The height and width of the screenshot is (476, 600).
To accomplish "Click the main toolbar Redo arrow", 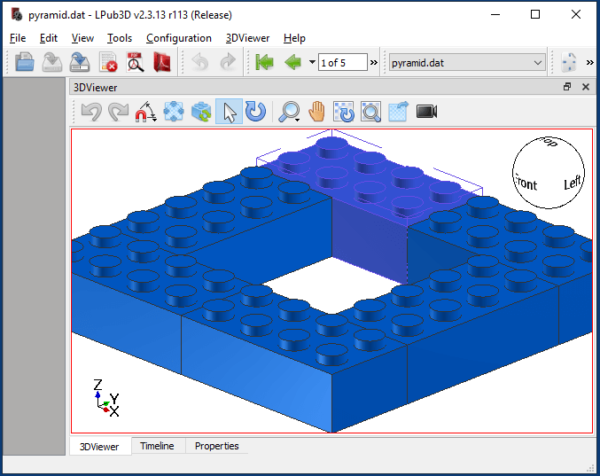I will (228, 62).
